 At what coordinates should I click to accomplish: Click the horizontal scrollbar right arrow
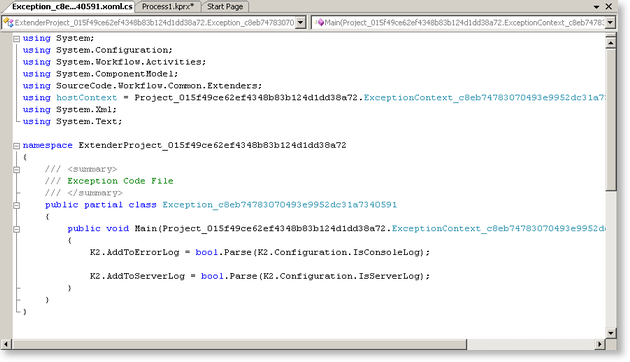[599, 344]
